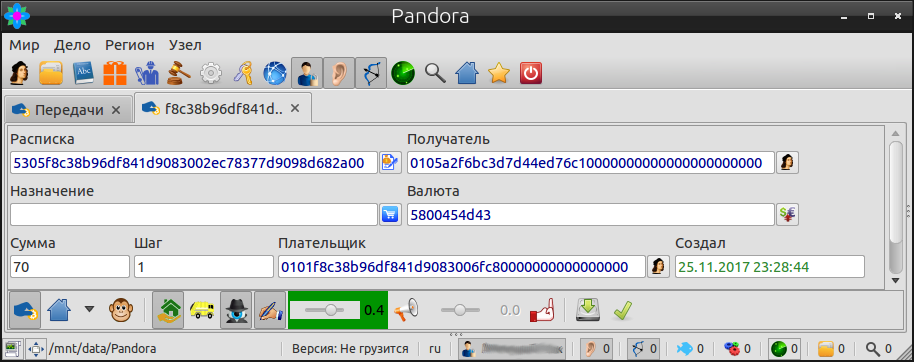
Task: Click the Плательщик hash input field
Action: [x=462, y=267]
